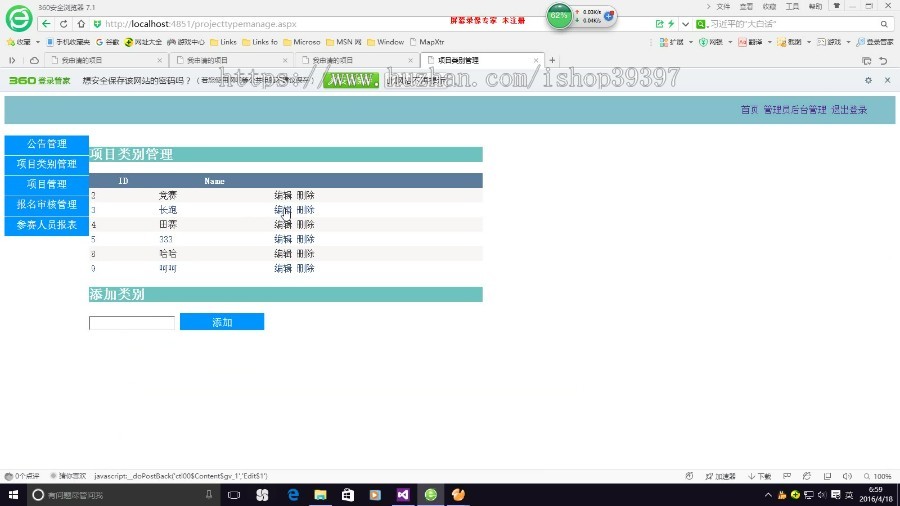Open the Windows Store taskbar icon
900x506 pixels.
pyautogui.click(x=348, y=495)
